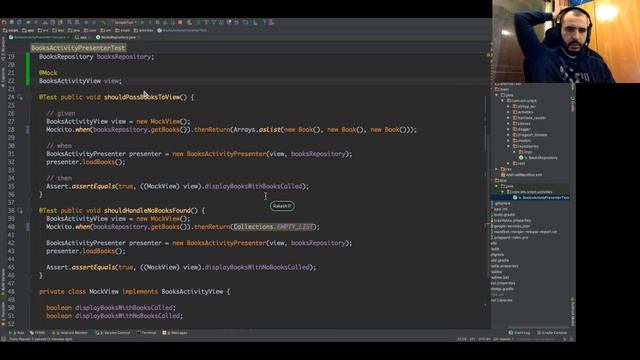
Task: Select the activities folder in project tree
Action: click(523, 112)
